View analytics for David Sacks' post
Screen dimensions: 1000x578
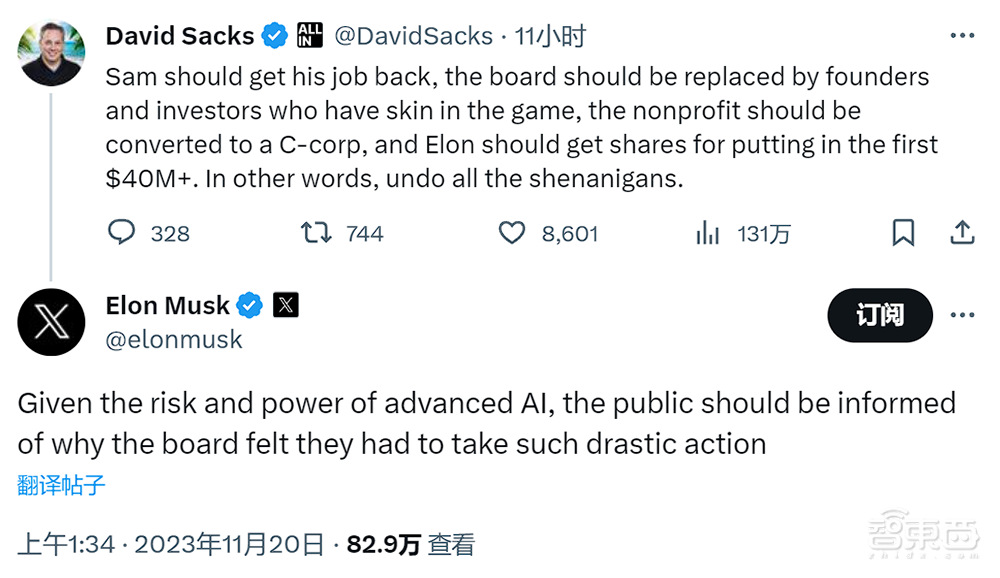[708, 233]
